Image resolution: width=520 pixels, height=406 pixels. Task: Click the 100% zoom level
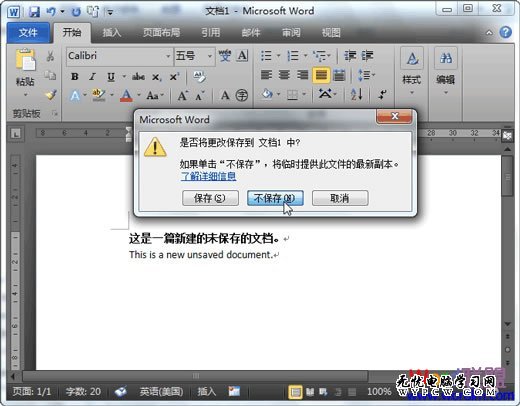[x=379, y=391]
